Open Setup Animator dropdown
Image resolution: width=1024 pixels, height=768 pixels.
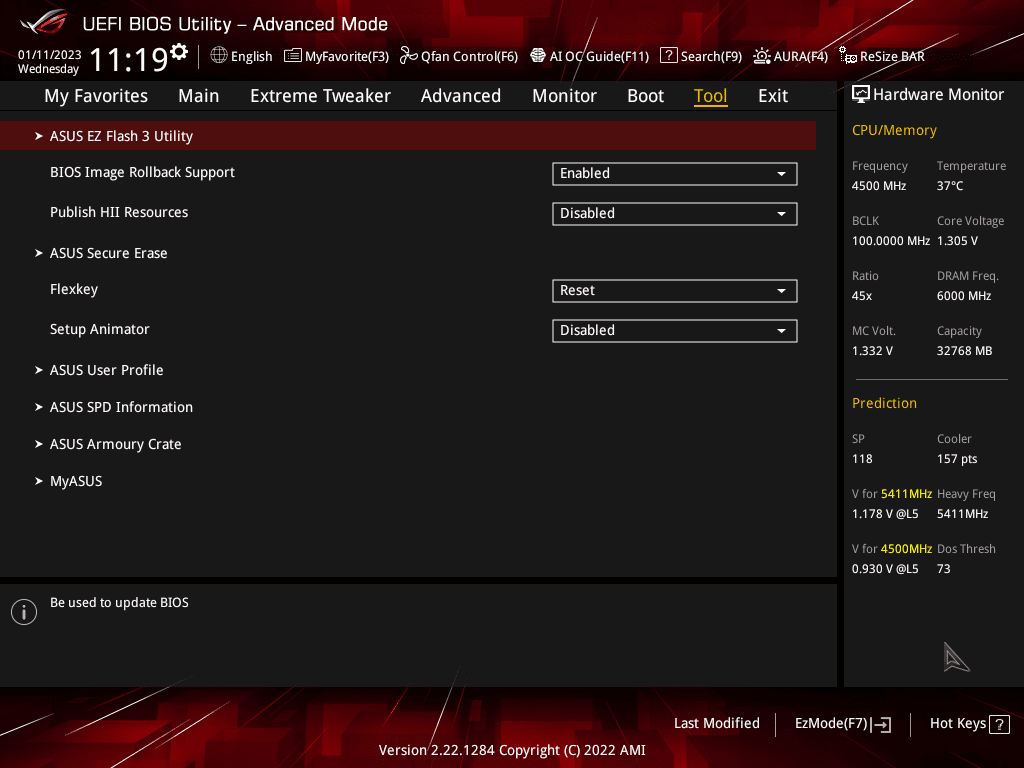(x=675, y=330)
